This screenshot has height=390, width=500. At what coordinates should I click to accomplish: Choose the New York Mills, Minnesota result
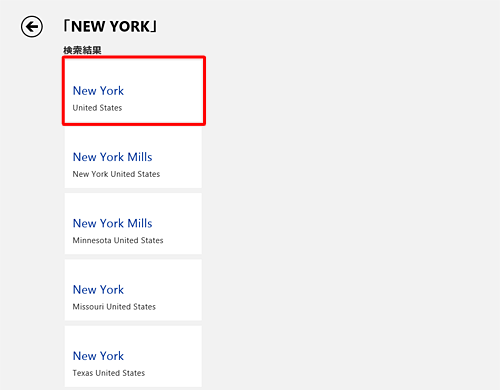(x=133, y=224)
